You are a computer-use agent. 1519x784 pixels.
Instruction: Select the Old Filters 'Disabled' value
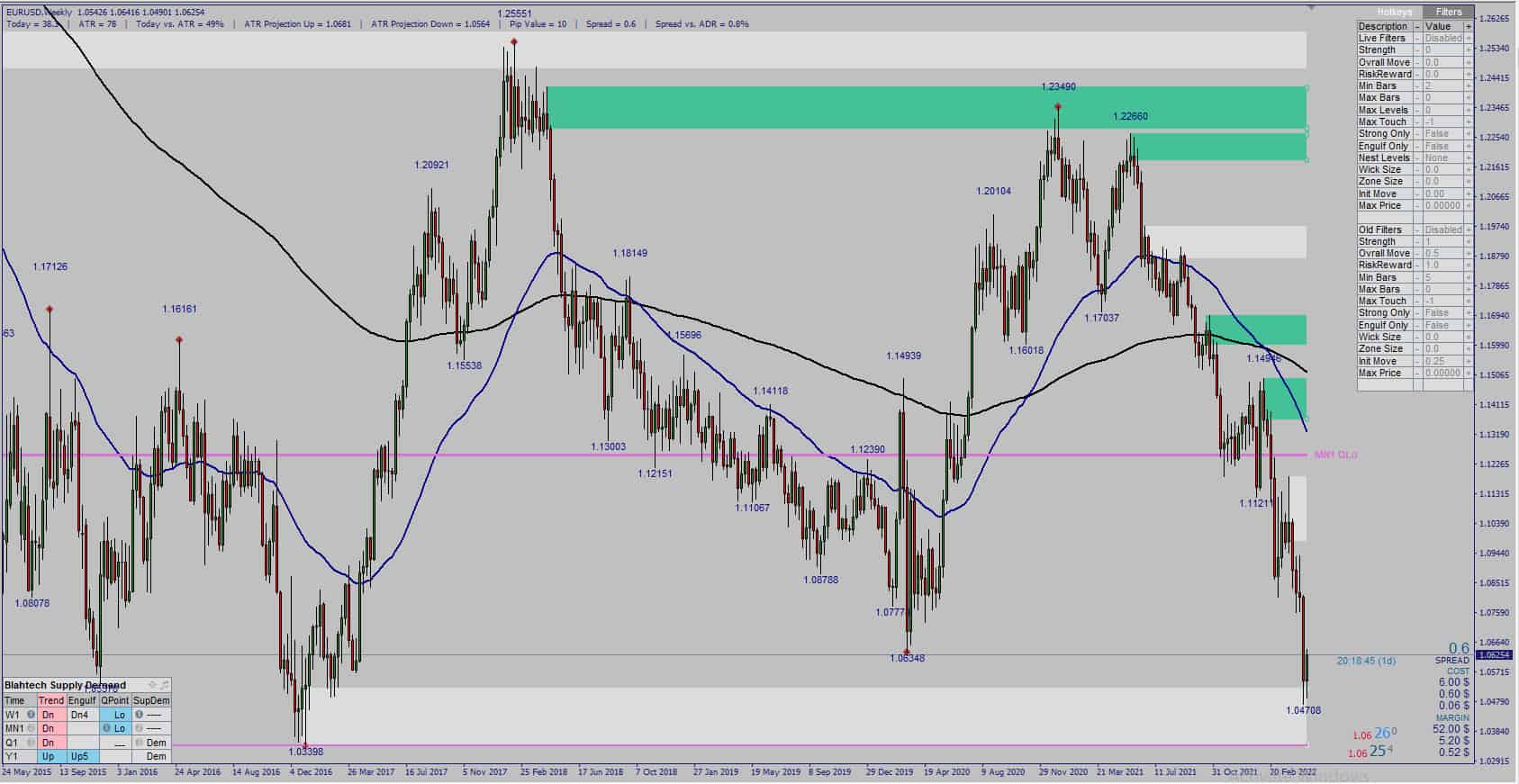tap(1442, 230)
